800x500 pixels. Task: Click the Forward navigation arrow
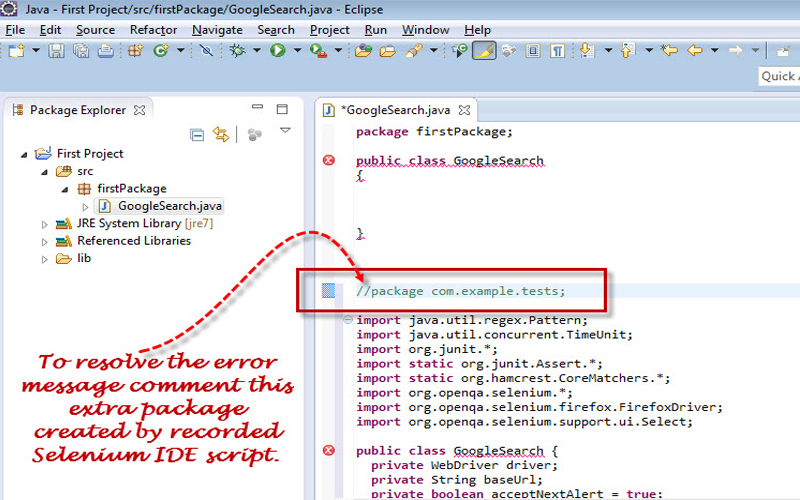[735, 50]
